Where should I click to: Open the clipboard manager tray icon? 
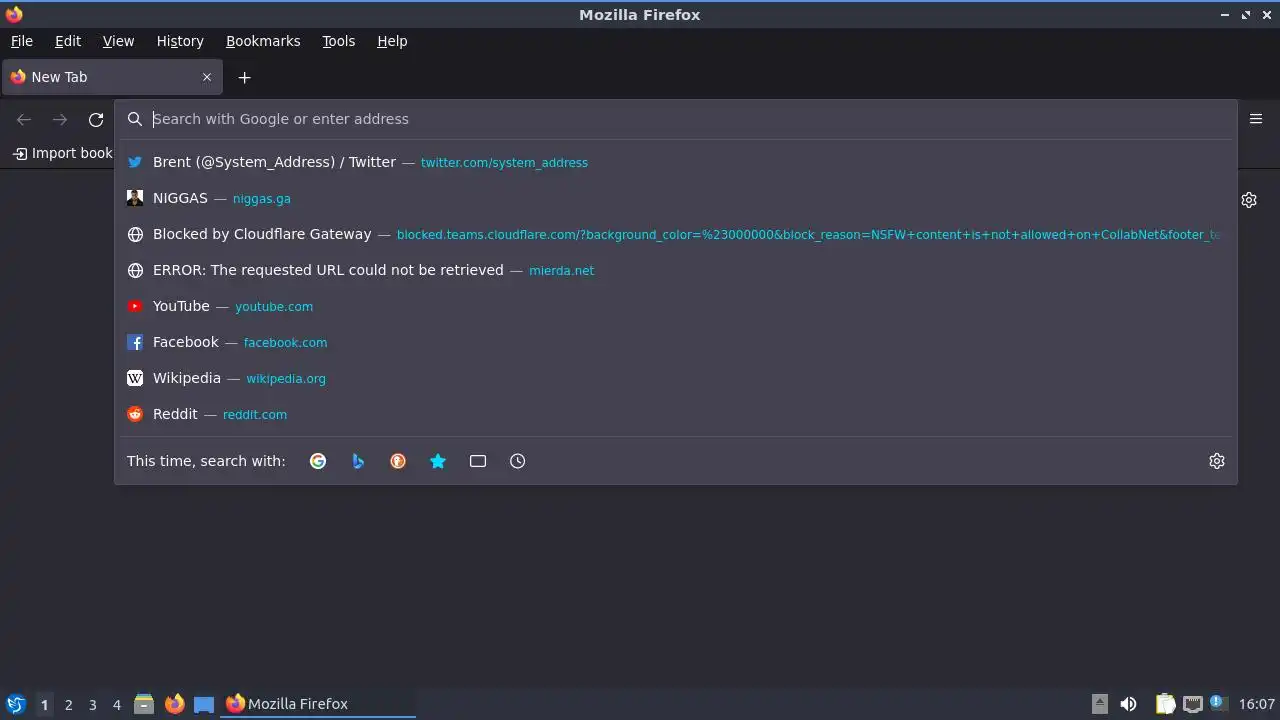coord(1165,704)
